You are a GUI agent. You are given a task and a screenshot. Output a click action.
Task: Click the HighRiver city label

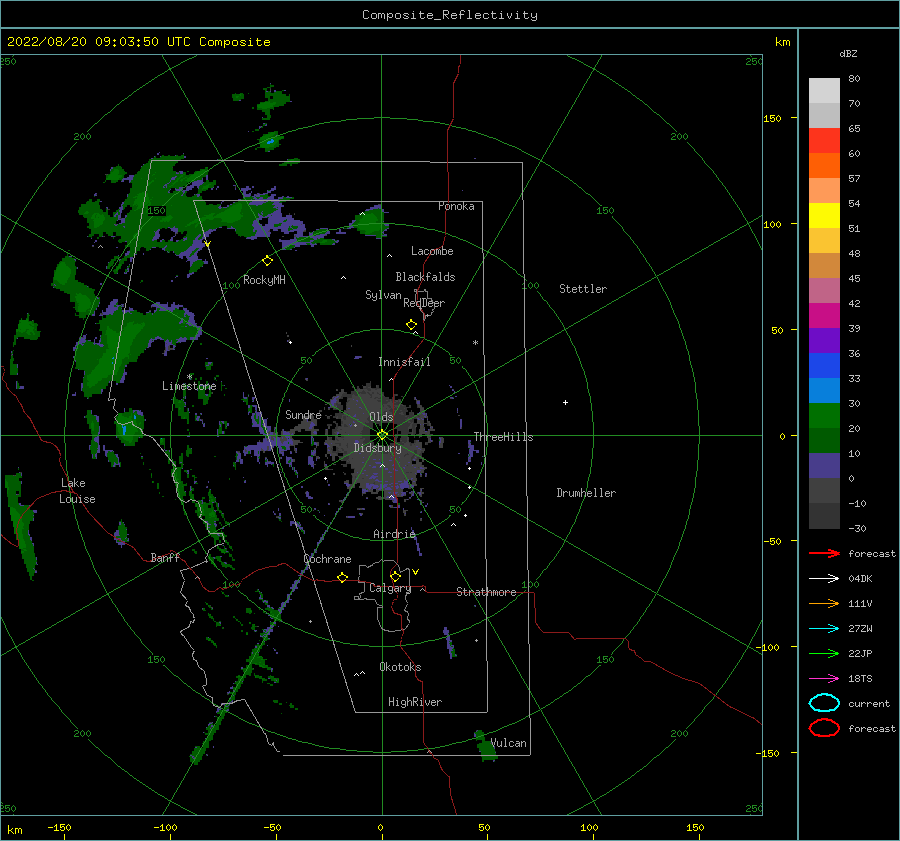(415, 702)
